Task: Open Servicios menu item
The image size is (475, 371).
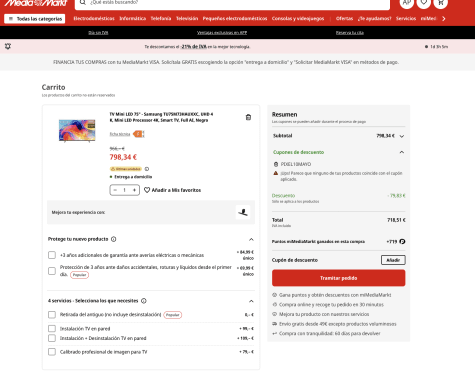Action: pyautogui.click(x=406, y=18)
